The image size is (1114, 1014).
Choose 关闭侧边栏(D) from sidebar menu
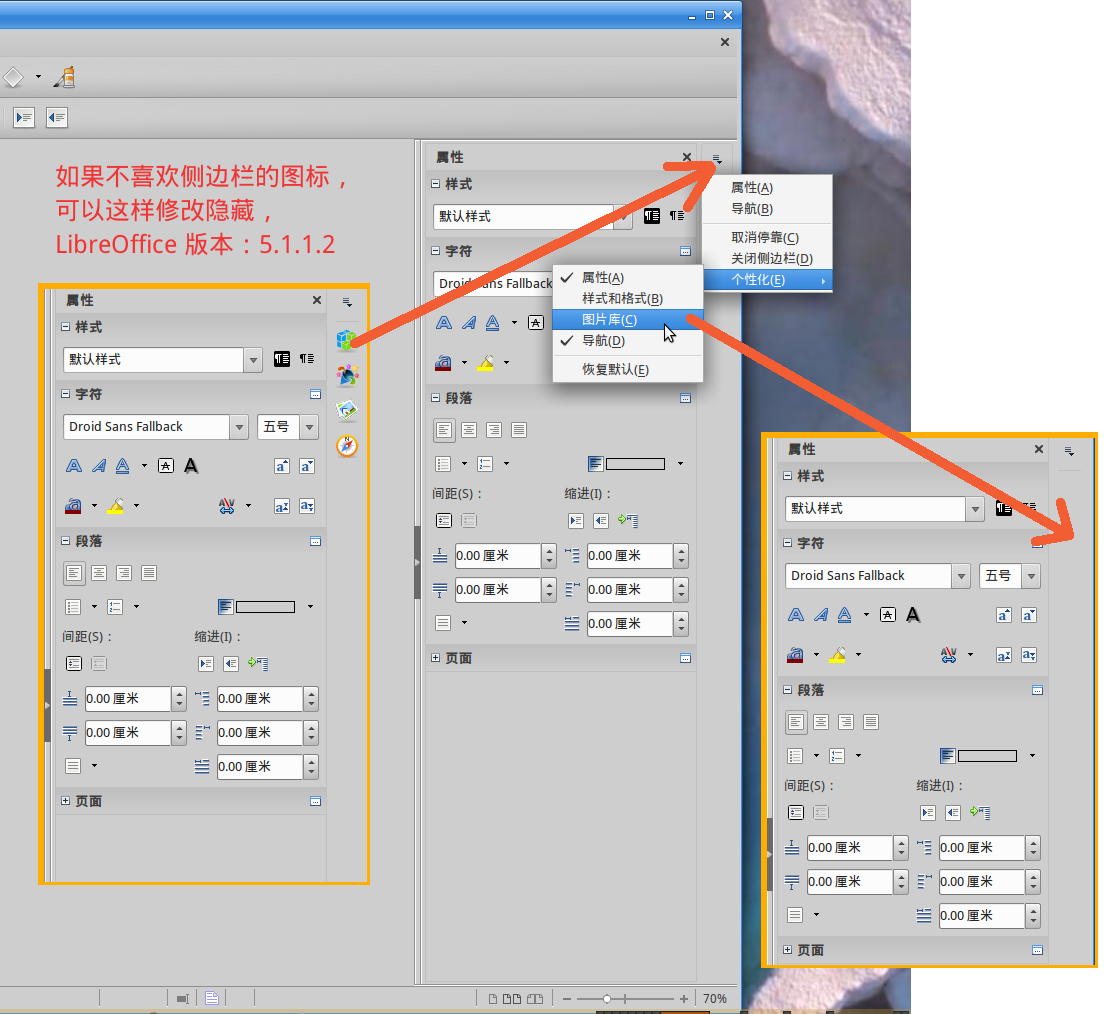767,259
